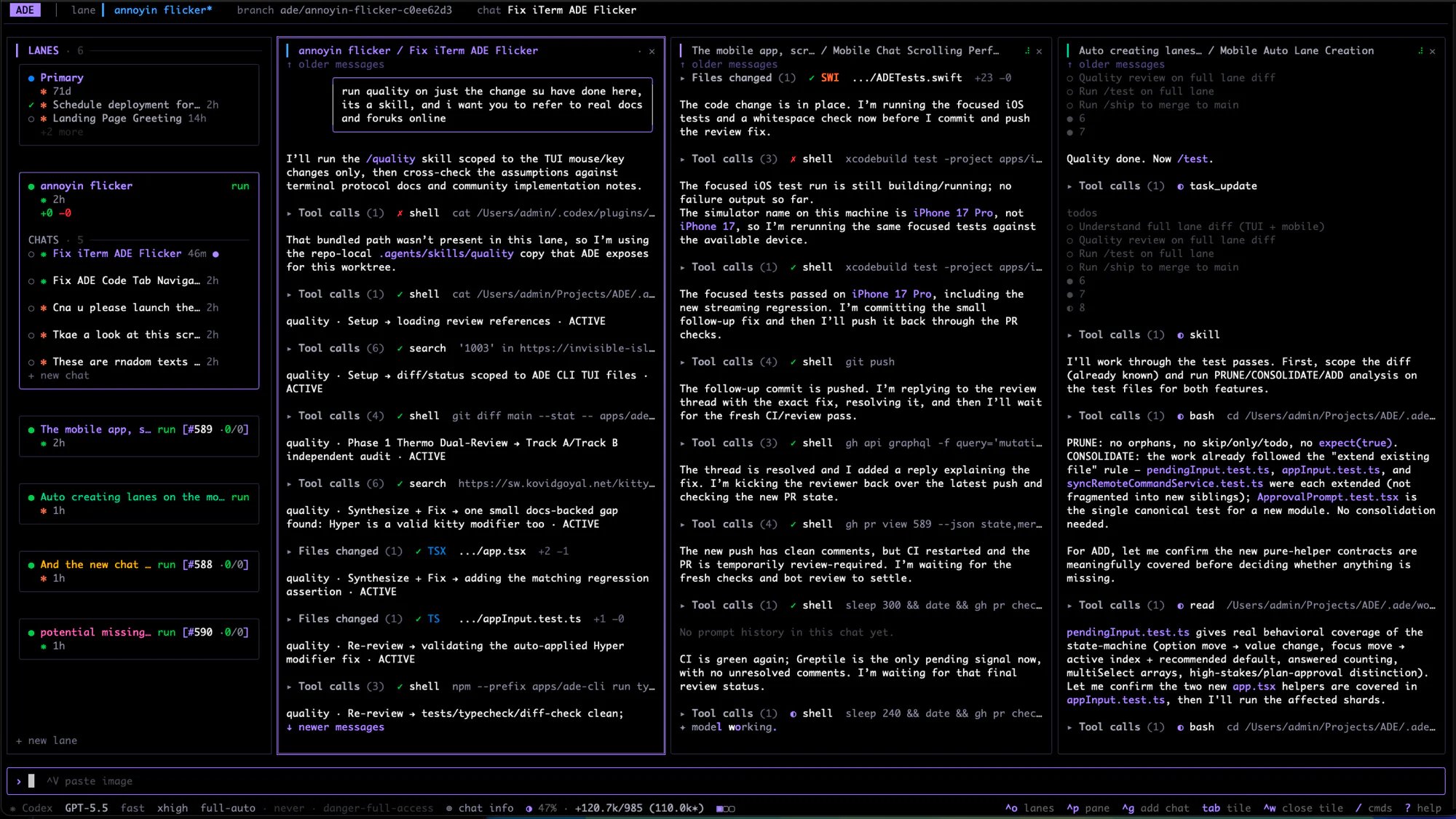
Task: Close the Fix iTerm ADE Flicker pane
Action: point(652,51)
